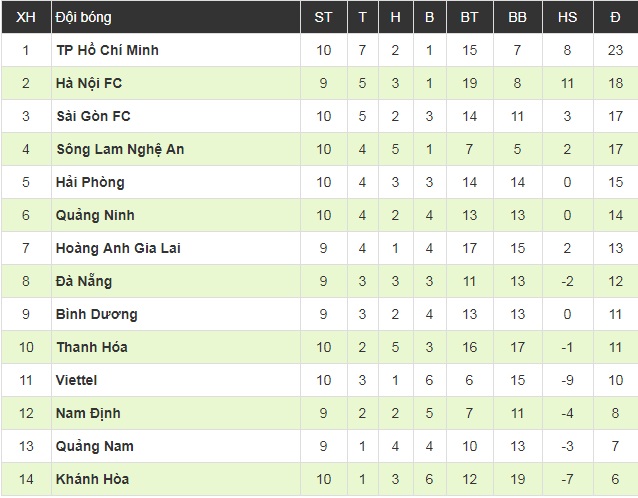Image resolution: width=638 pixels, height=498 pixels.
Task: Select Quảng Ninh in the standings
Action: [95, 215]
